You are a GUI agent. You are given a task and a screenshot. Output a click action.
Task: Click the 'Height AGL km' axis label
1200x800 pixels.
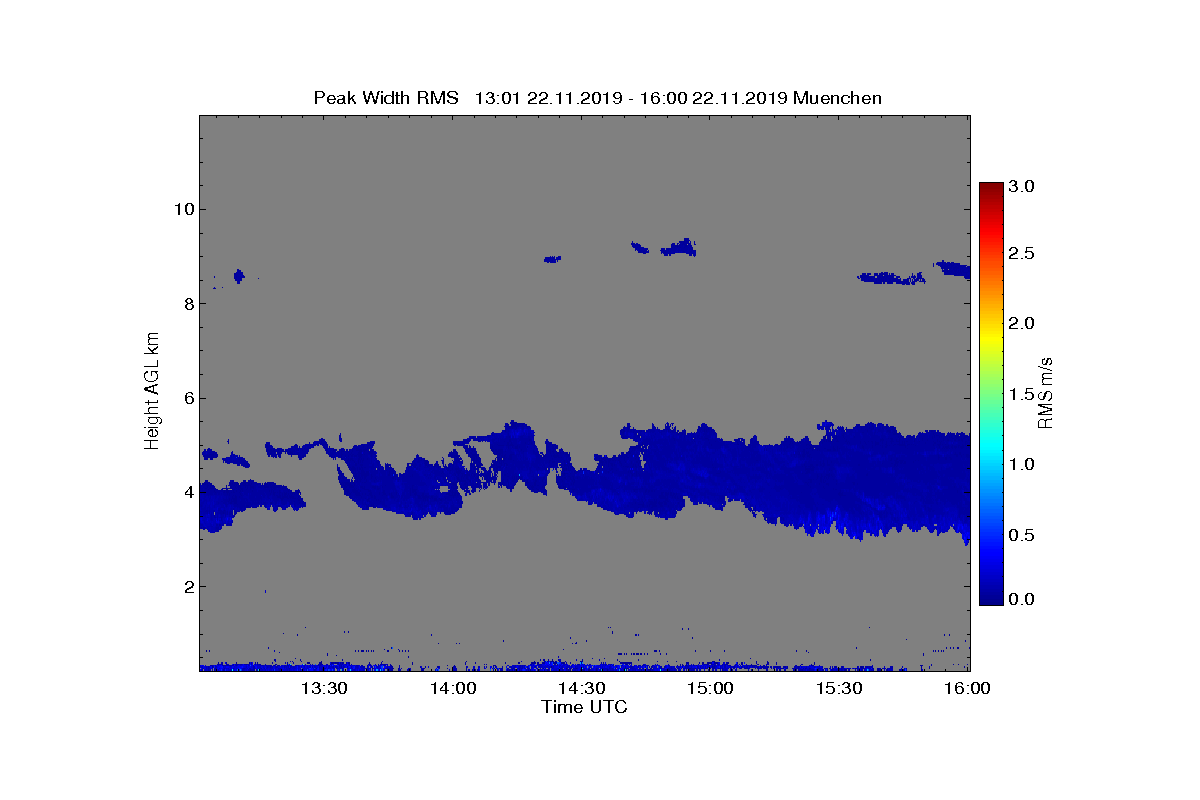(x=152, y=393)
